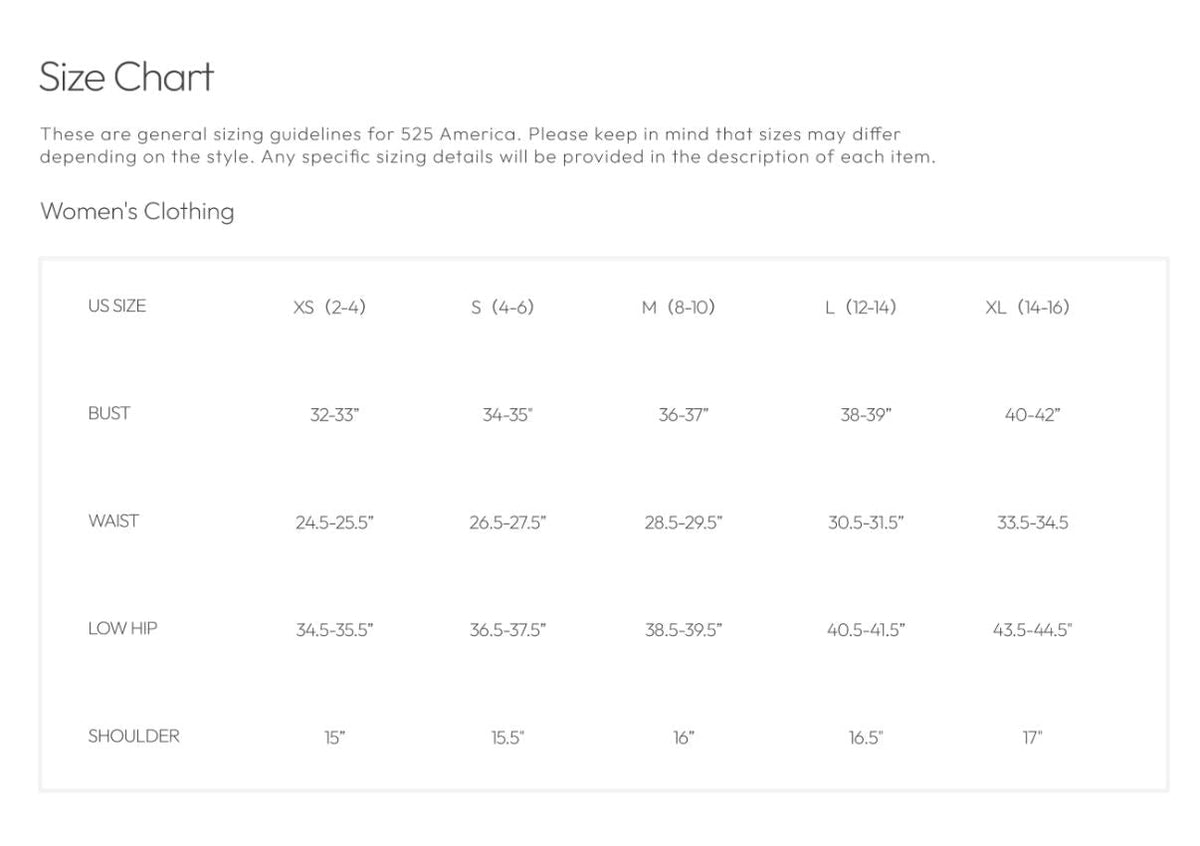The image size is (1200, 846).
Task: Click the L (12-14) column header
Action: point(861,308)
